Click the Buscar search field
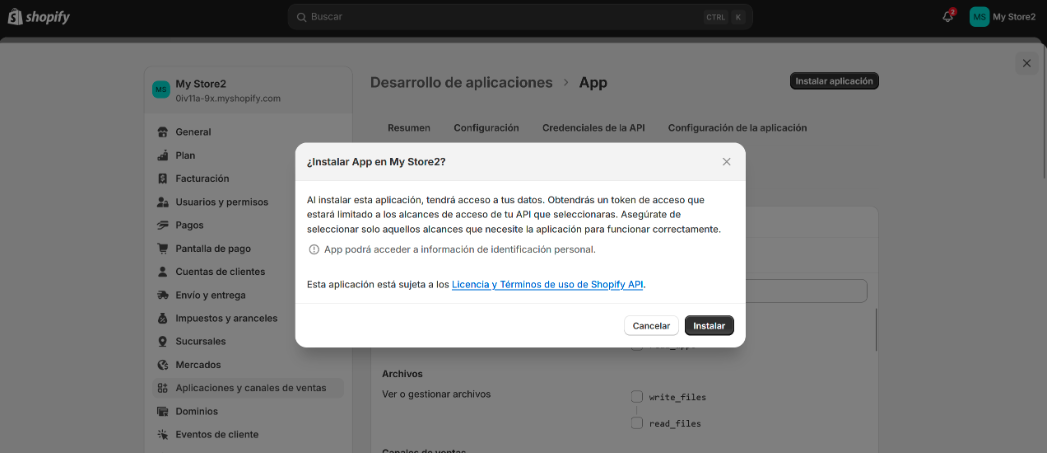Viewport: 1049px width, 453px height. (x=500, y=17)
